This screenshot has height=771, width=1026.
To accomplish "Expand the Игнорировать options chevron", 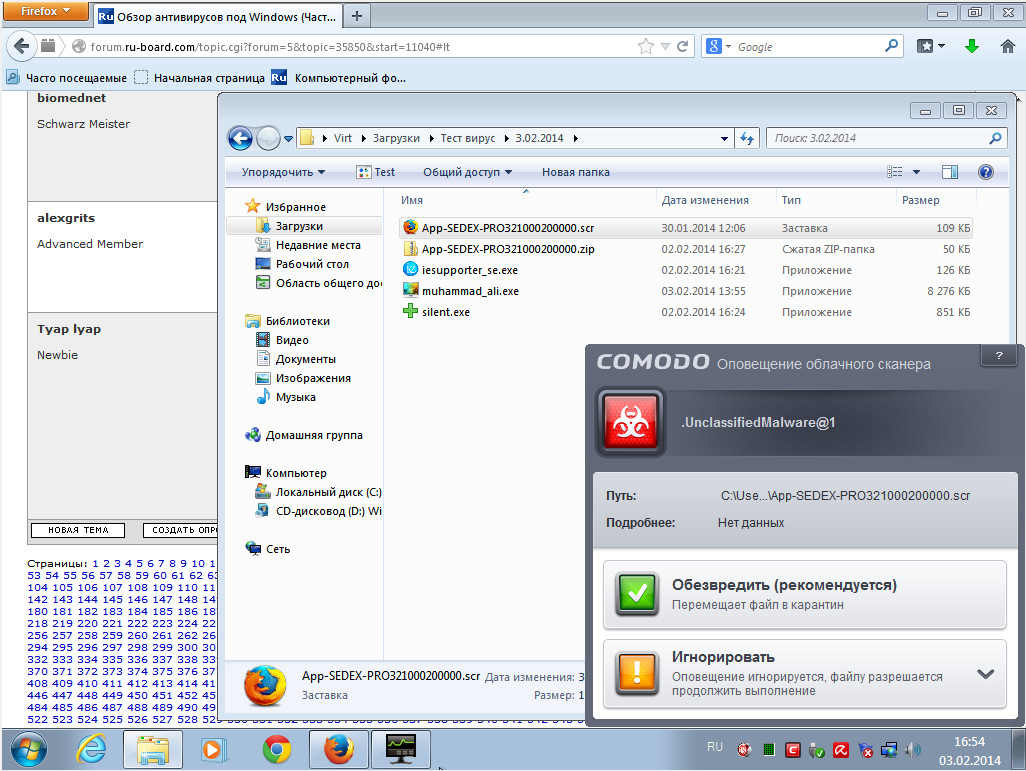I will click(x=985, y=674).
